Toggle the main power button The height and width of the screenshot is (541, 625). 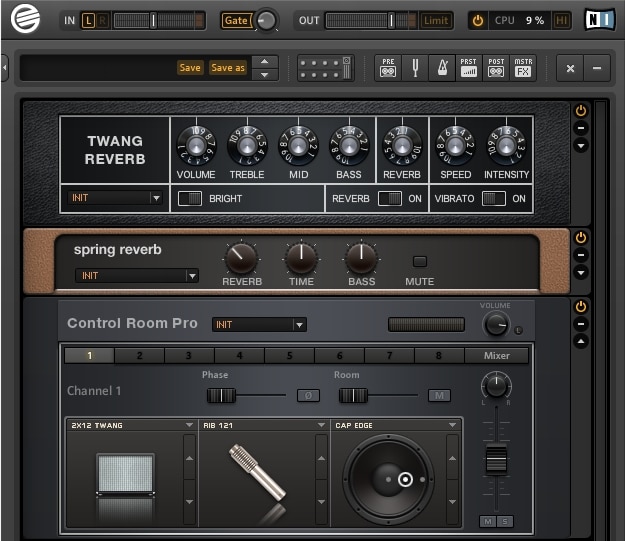tap(478, 20)
